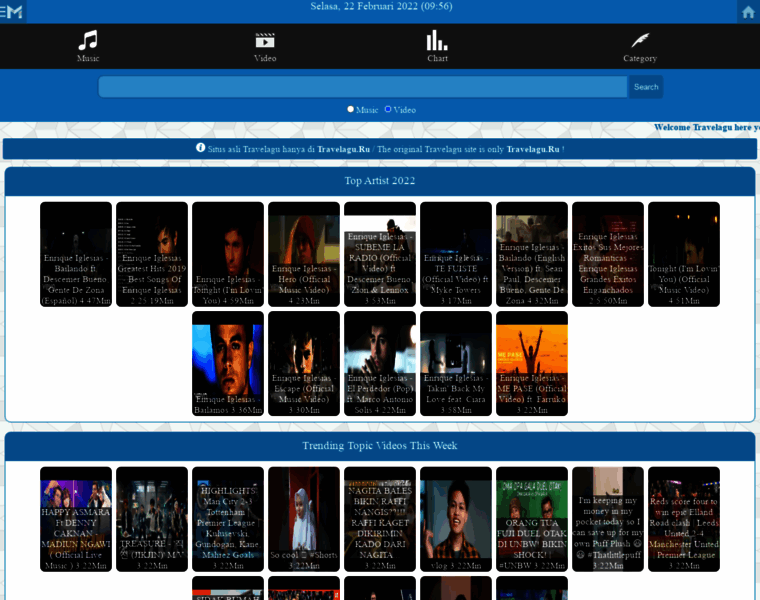Open Bailamos 3:36Min video thumbnail
The image size is (760, 600).
[228, 363]
